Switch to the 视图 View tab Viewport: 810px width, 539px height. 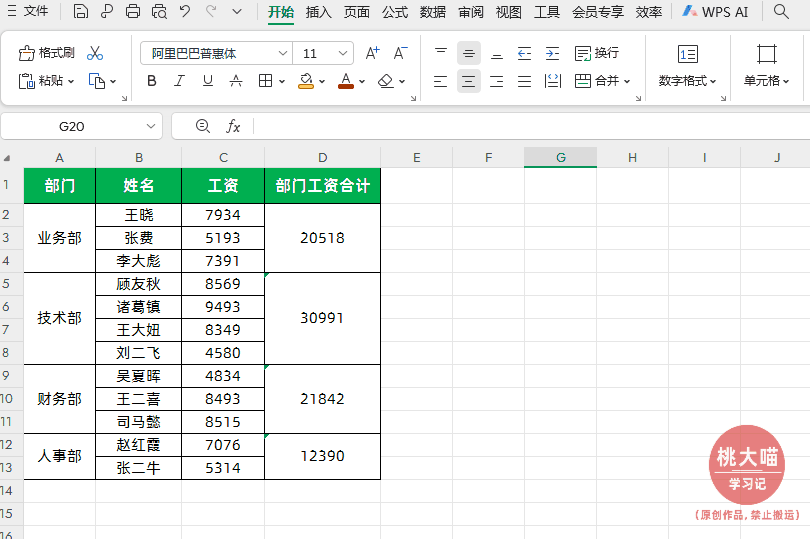tap(508, 12)
